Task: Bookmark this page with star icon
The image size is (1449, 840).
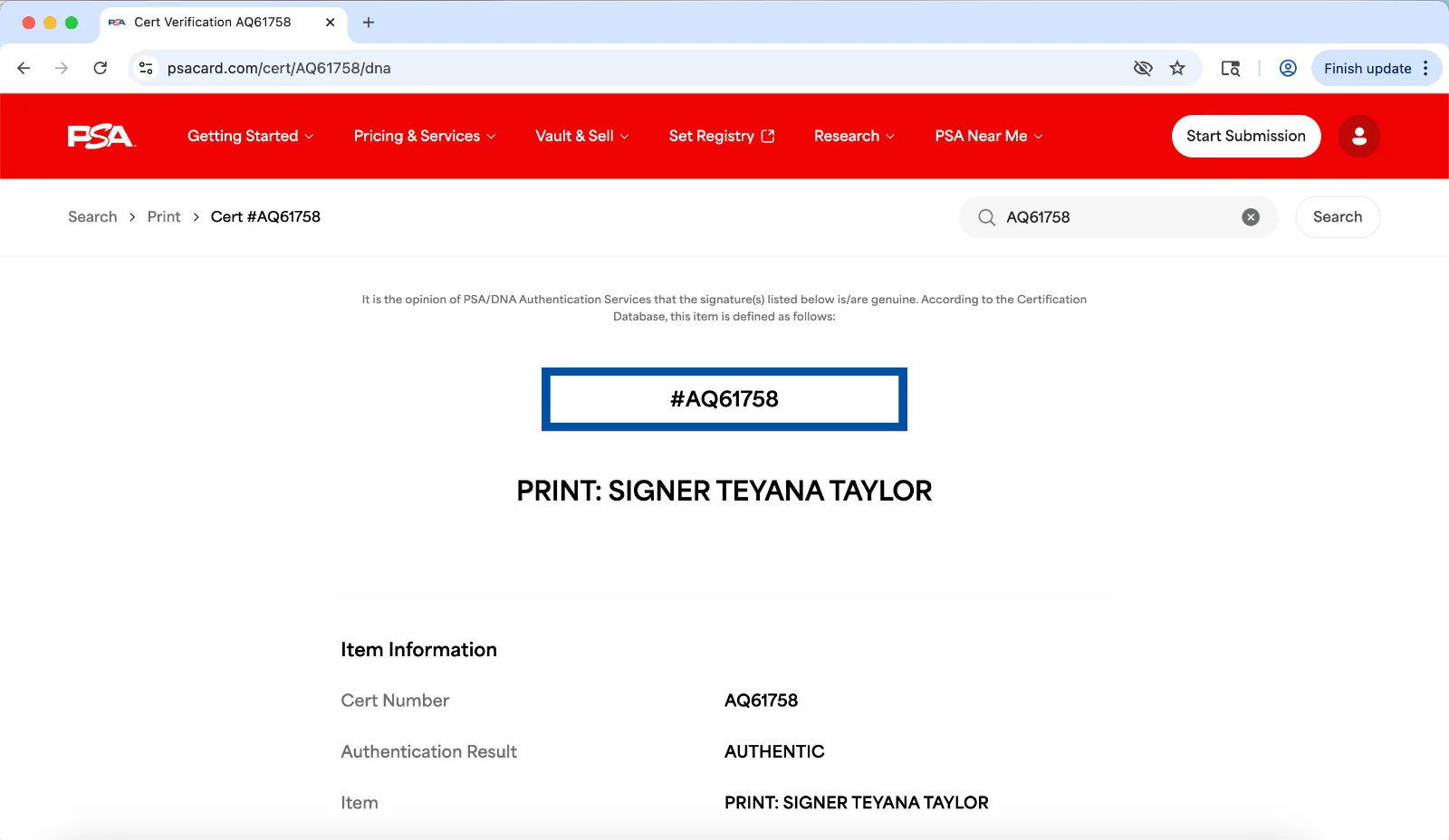Action: click(x=1177, y=68)
